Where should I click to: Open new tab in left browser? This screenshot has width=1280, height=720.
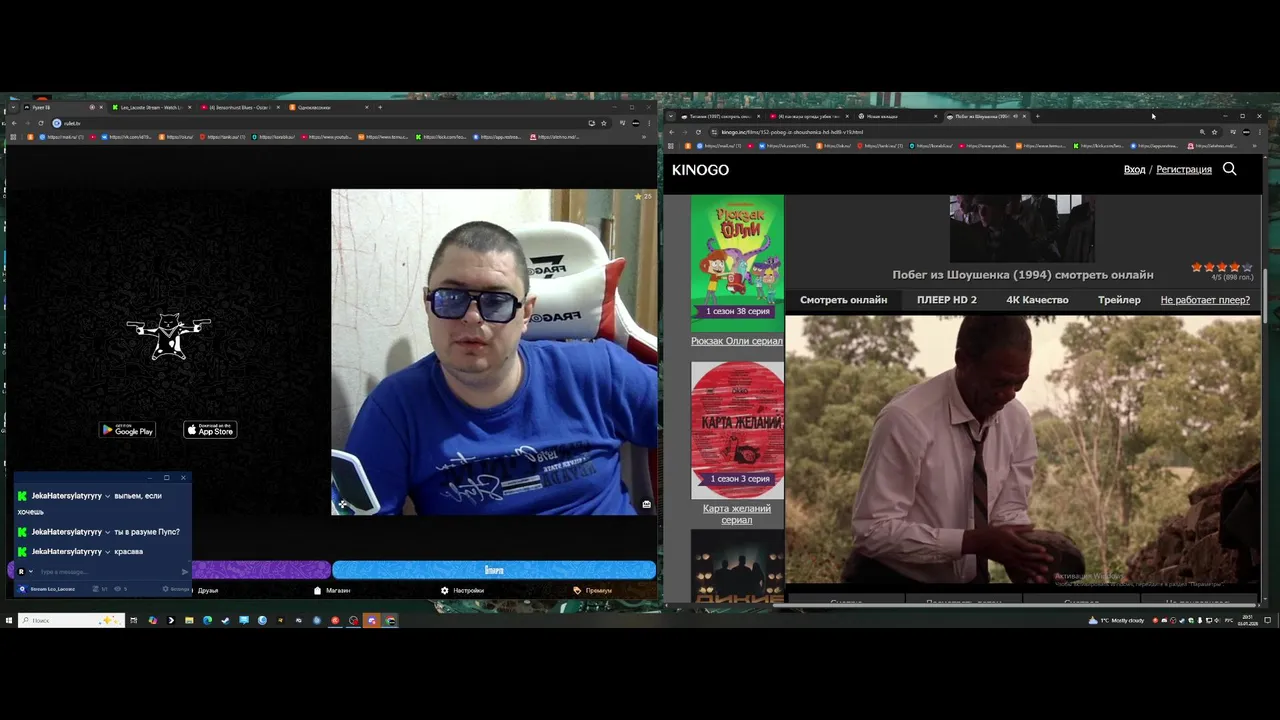(x=380, y=107)
